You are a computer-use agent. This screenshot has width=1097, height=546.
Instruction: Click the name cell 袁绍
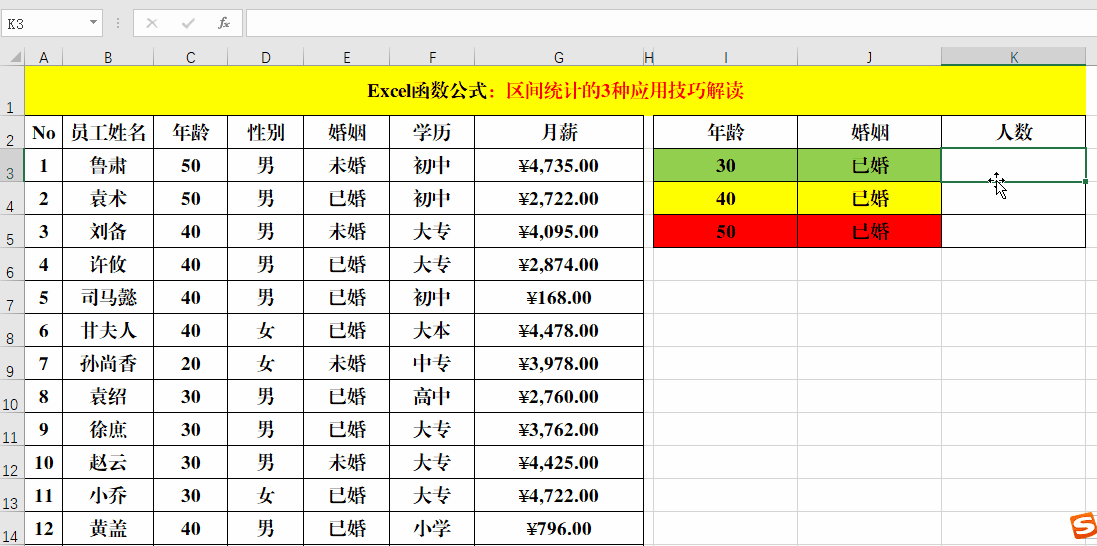(108, 396)
